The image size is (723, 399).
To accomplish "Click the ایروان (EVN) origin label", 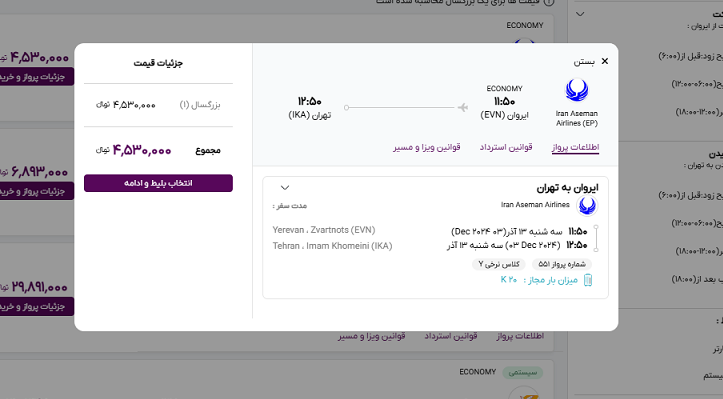I will [504, 115].
